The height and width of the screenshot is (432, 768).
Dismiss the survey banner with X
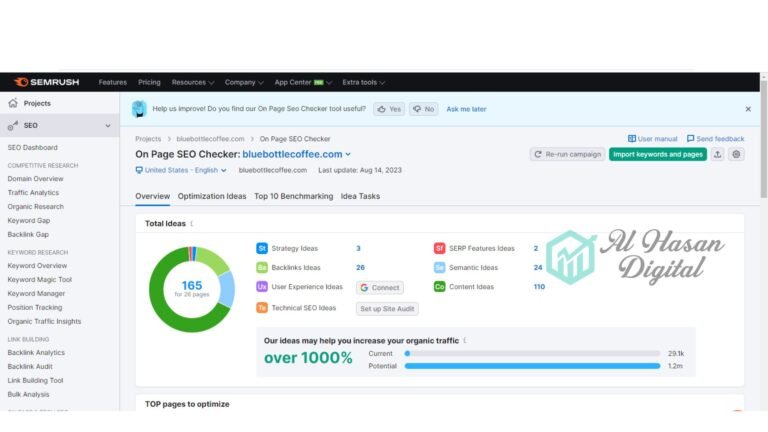coord(747,109)
